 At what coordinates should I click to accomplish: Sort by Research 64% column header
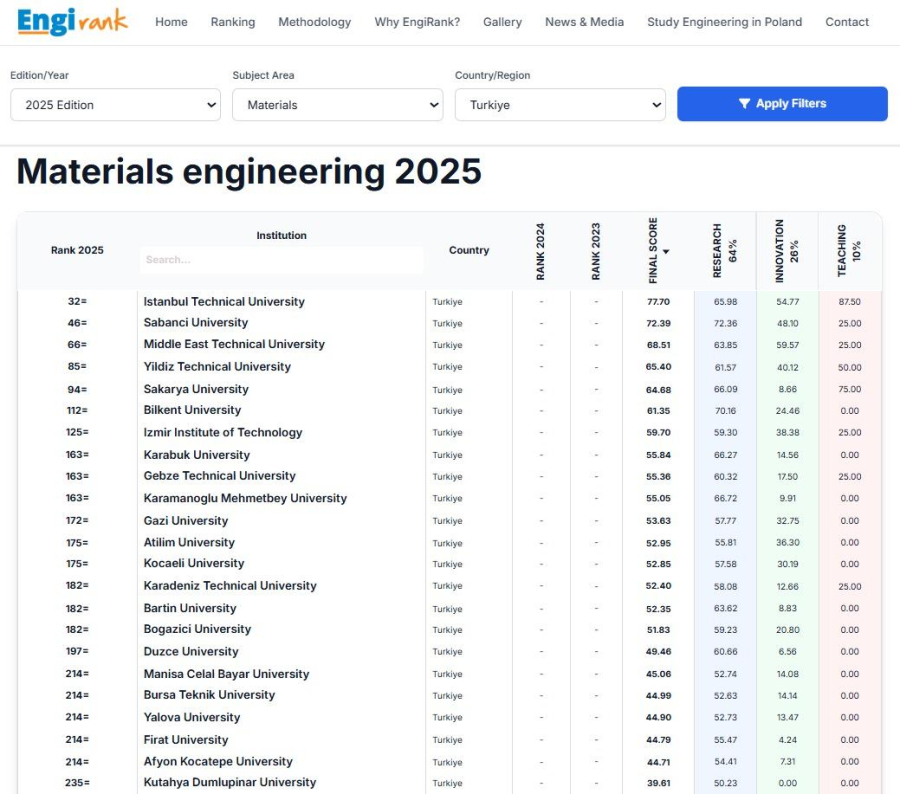point(725,251)
